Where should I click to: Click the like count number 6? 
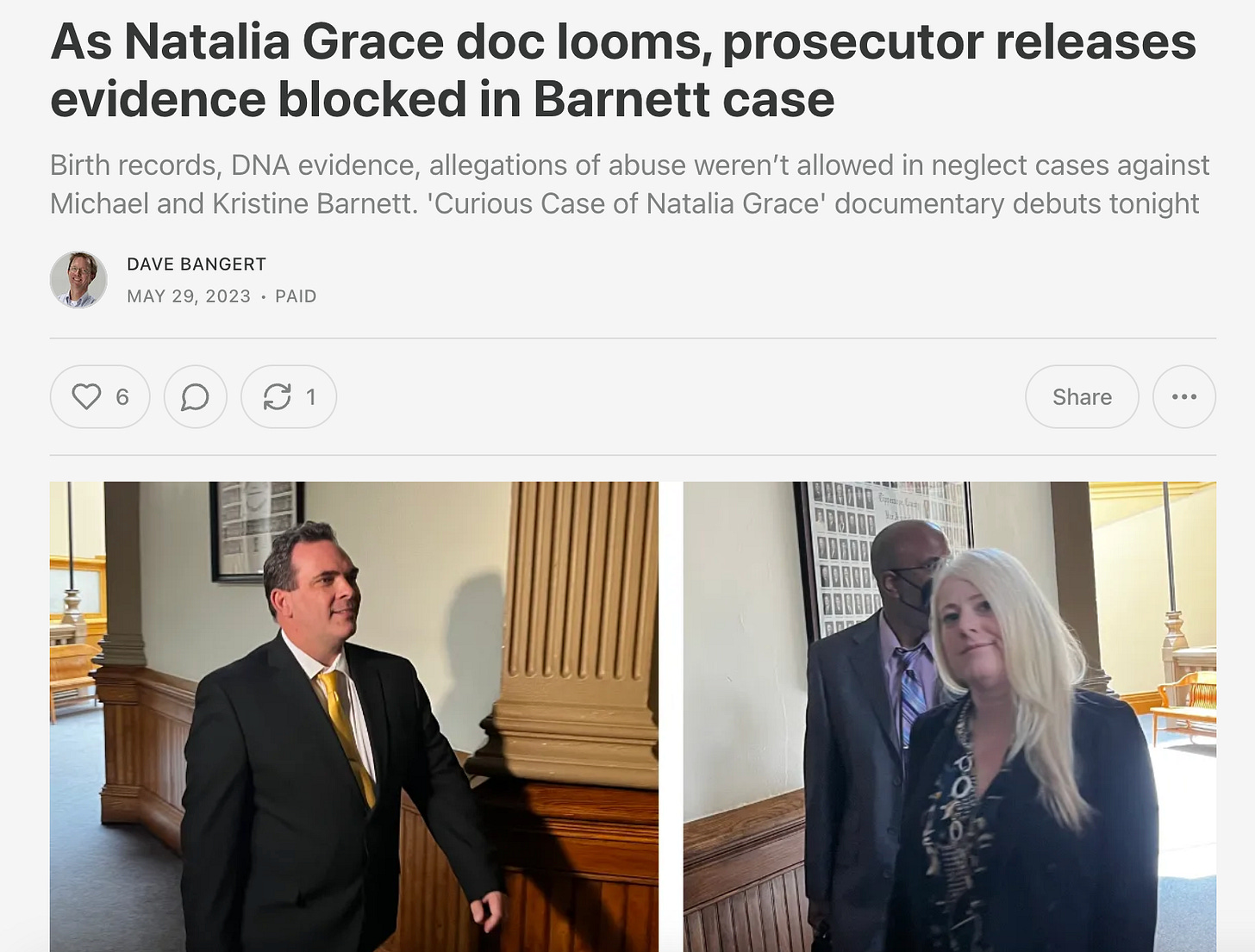coord(122,397)
